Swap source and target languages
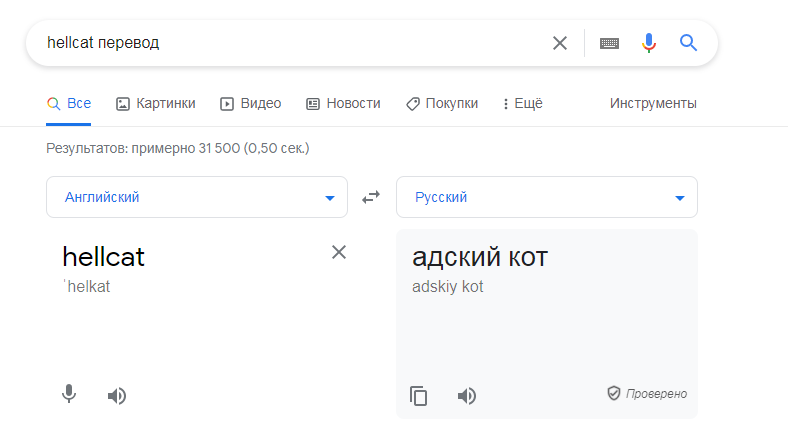This screenshot has height=431, width=788. coord(371,197)
